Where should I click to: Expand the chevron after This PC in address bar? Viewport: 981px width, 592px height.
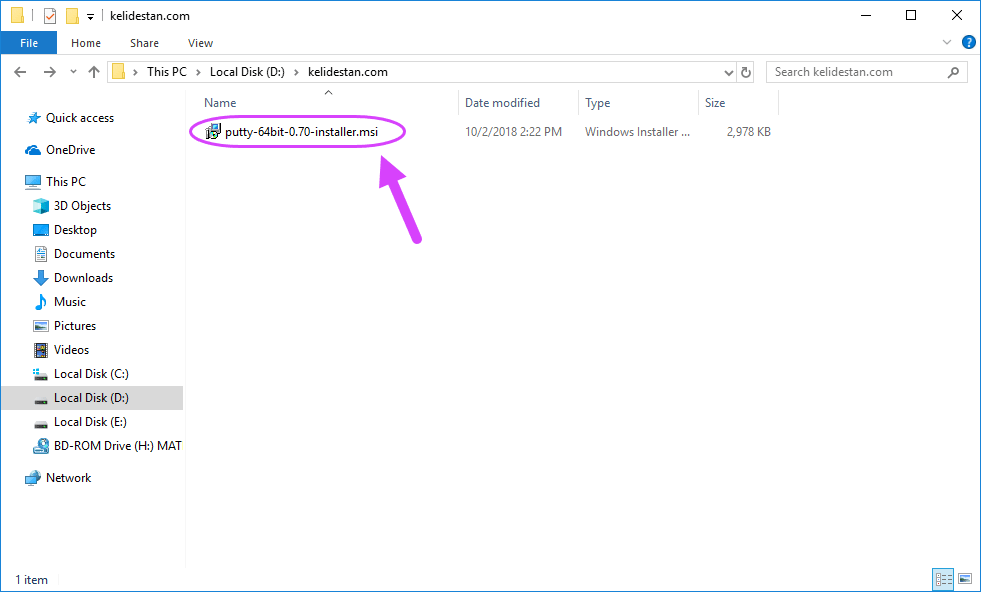click(198, 72)
